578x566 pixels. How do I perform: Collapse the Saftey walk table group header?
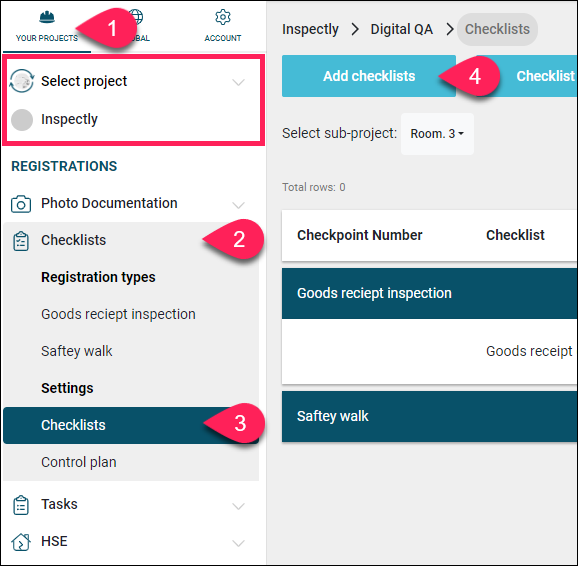coord(429,416)
